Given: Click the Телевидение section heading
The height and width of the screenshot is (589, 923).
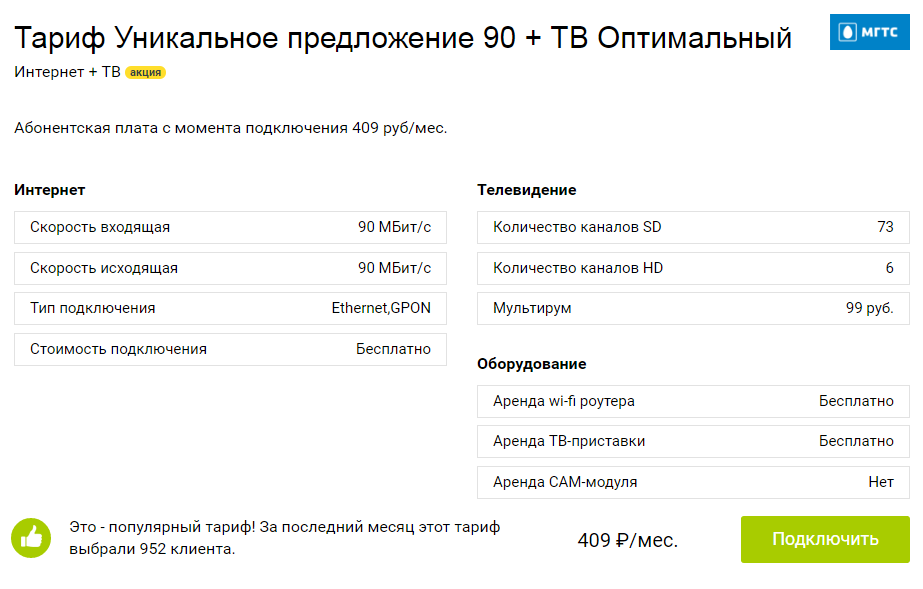Looking at the screenshot, I should [526, 190].
